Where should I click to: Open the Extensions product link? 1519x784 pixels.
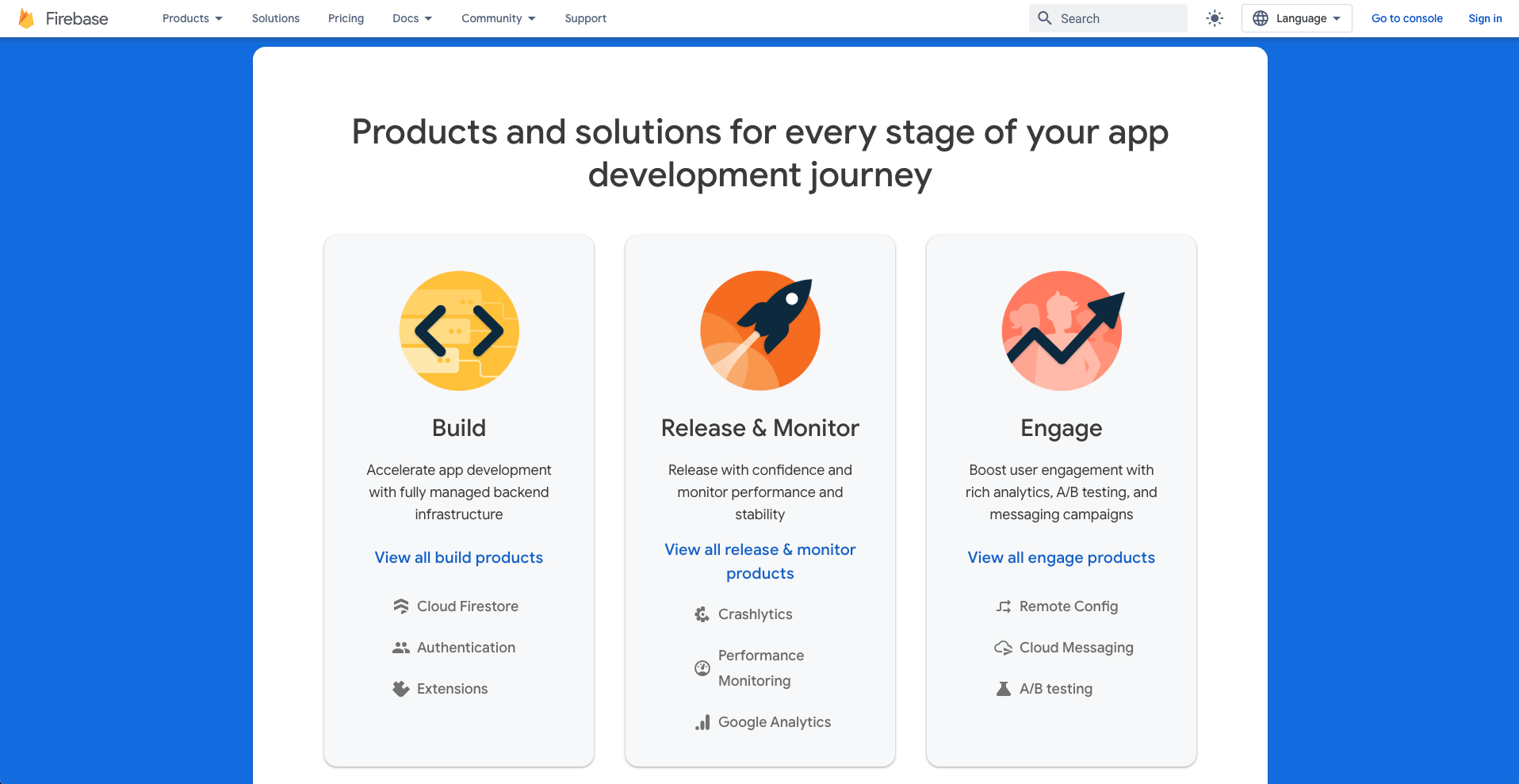[453, 689]
